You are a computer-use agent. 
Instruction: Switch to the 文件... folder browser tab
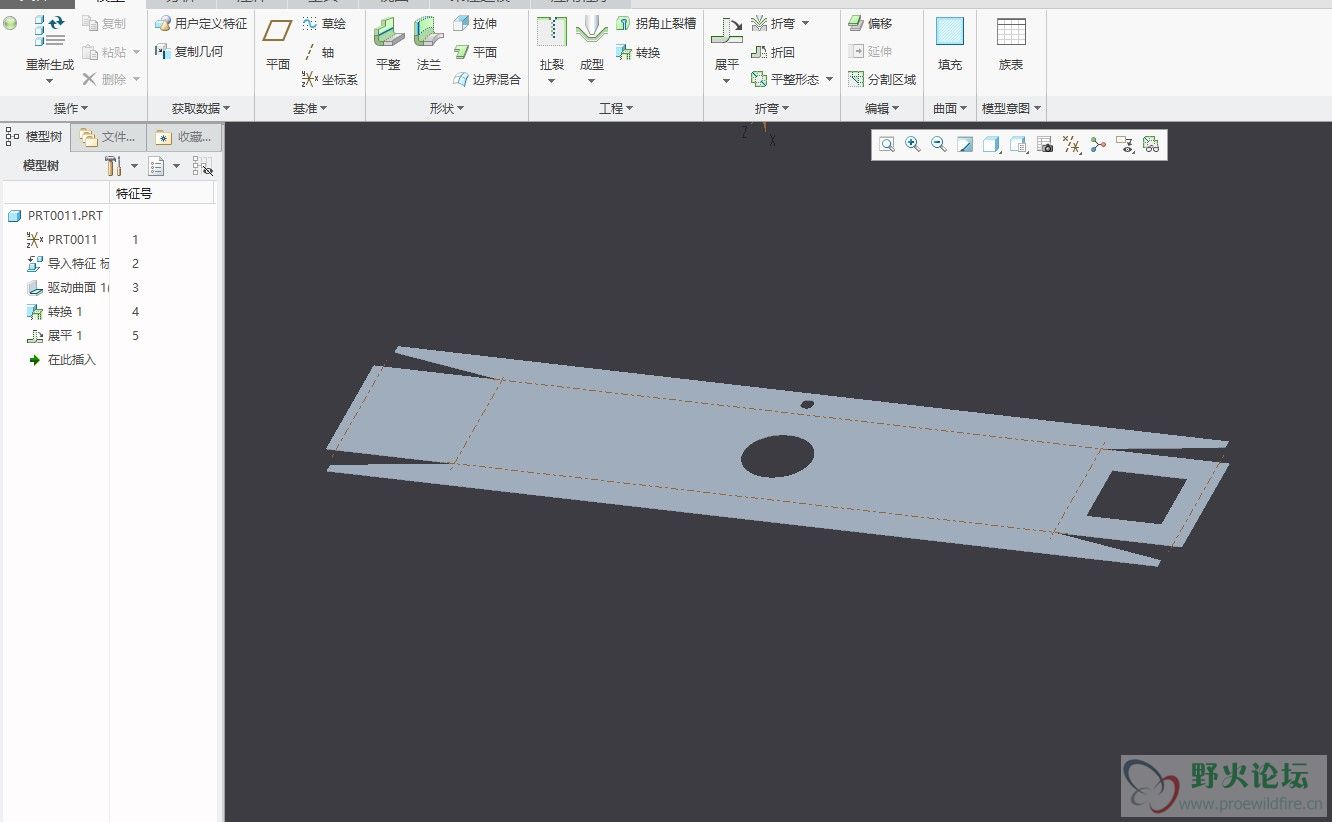[x=109, y=137]
